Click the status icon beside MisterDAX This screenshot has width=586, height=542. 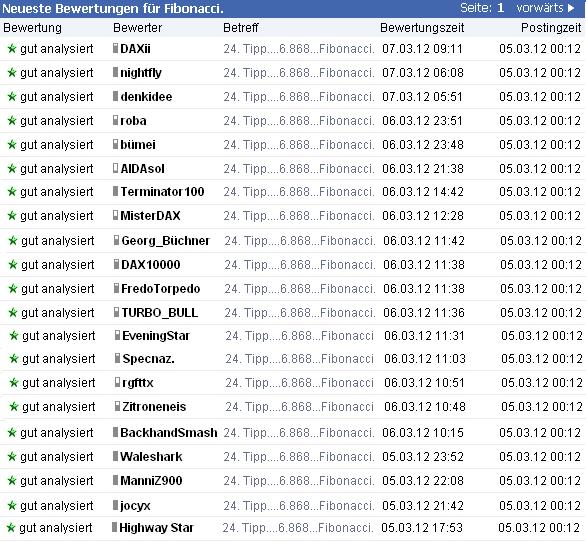115,215
